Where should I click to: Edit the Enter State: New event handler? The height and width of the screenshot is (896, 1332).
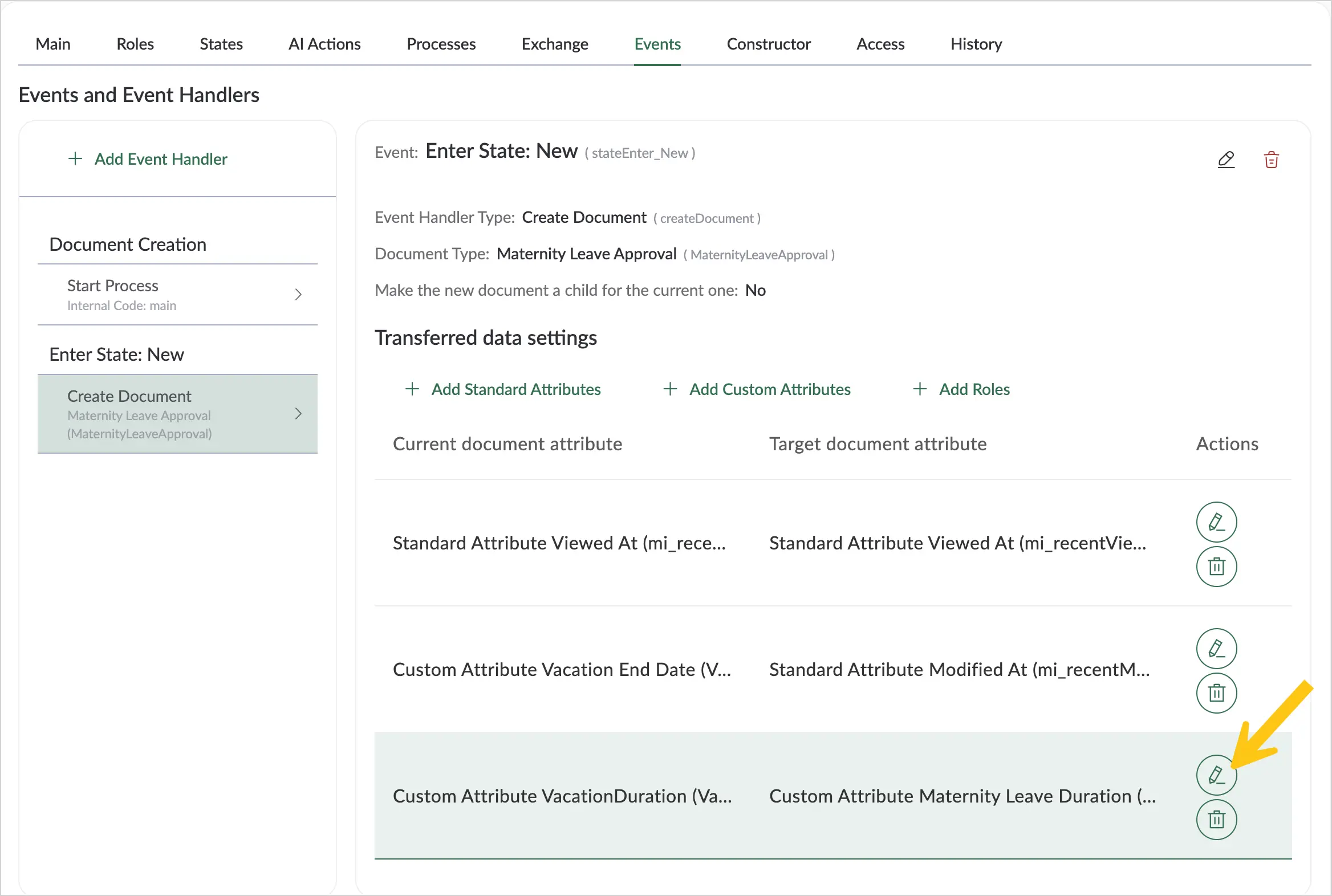pos(1226,160)
